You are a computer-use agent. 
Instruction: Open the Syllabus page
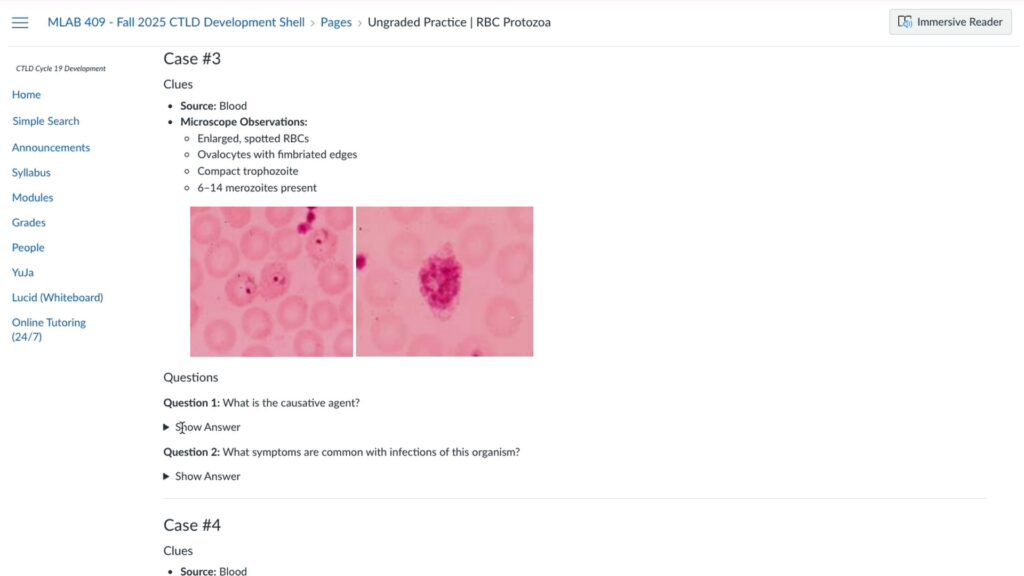coord(30,172)
